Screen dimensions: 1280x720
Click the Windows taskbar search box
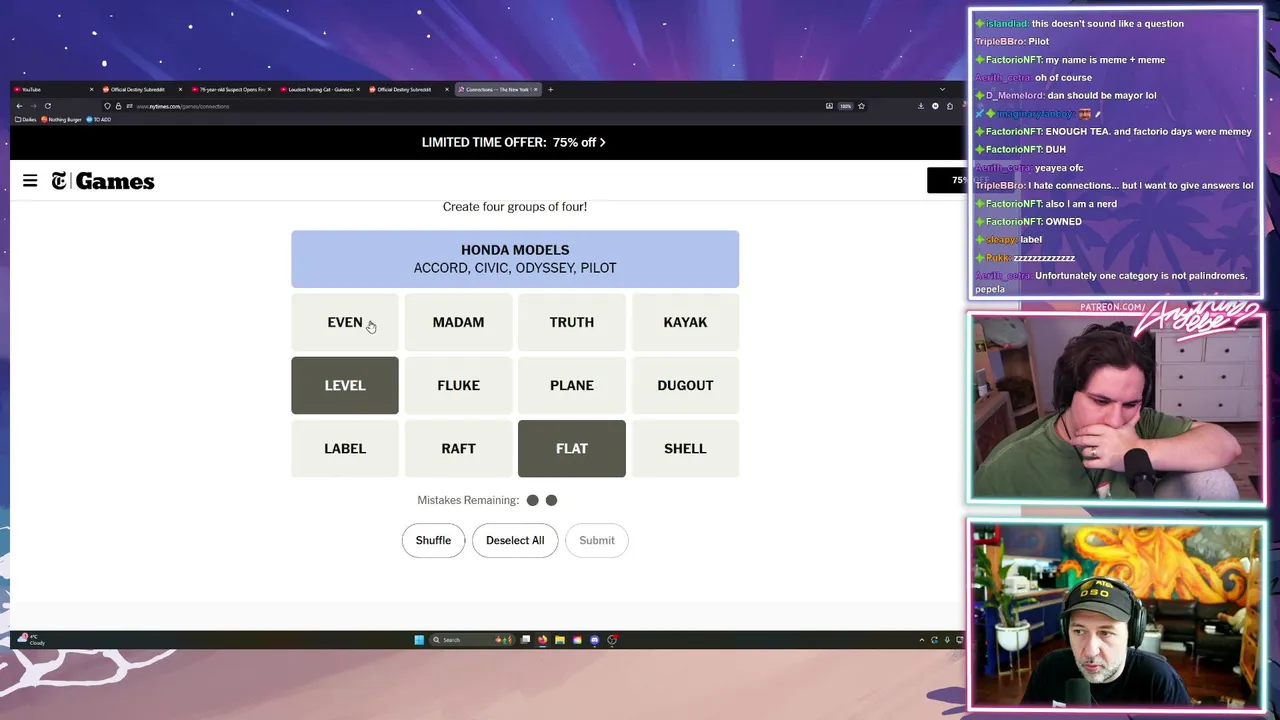471,640
